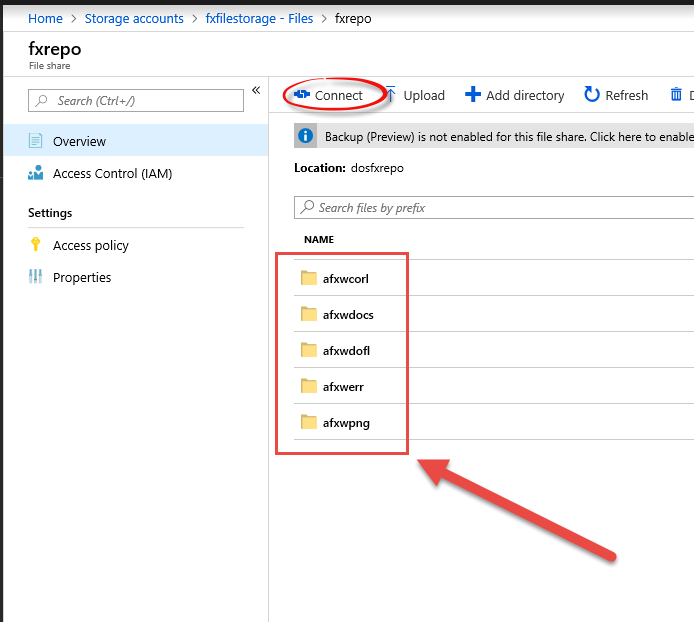Collapse the sidebar with double chevron
694x622 pixels.
pos(256,90)
